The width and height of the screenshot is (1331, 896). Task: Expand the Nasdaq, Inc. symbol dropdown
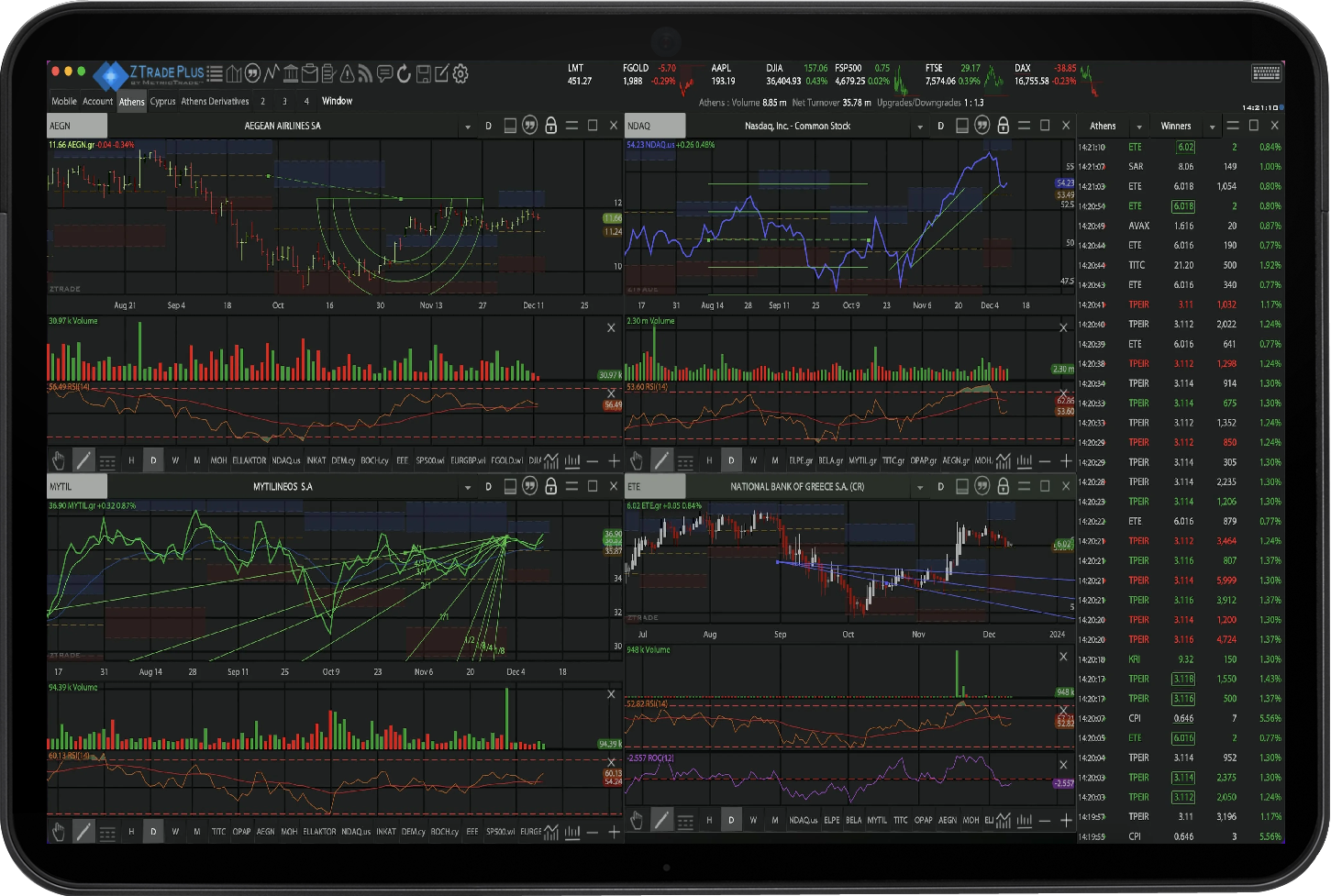[920, 127]
